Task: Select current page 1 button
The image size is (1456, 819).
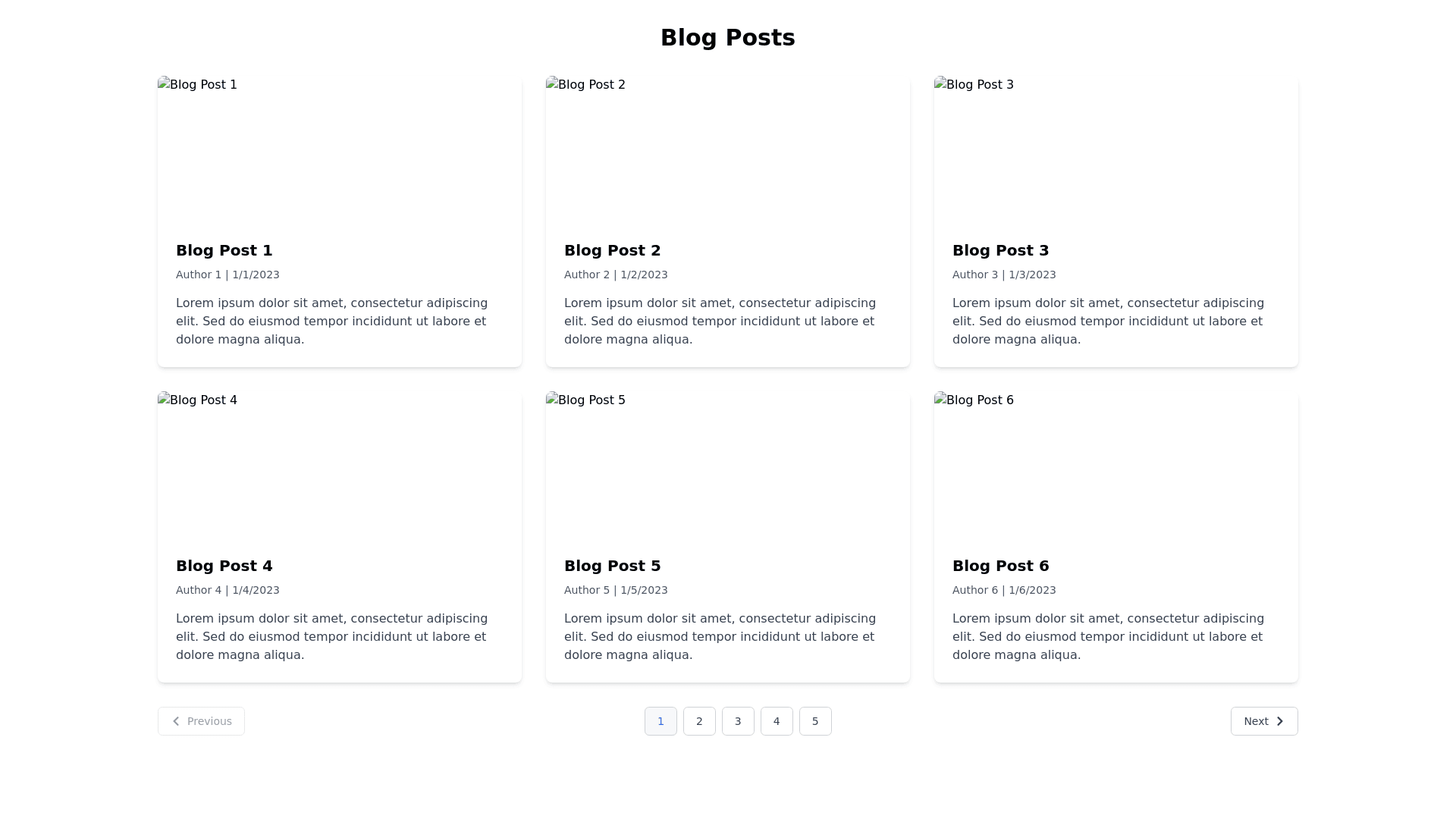Action: [661, 721]
